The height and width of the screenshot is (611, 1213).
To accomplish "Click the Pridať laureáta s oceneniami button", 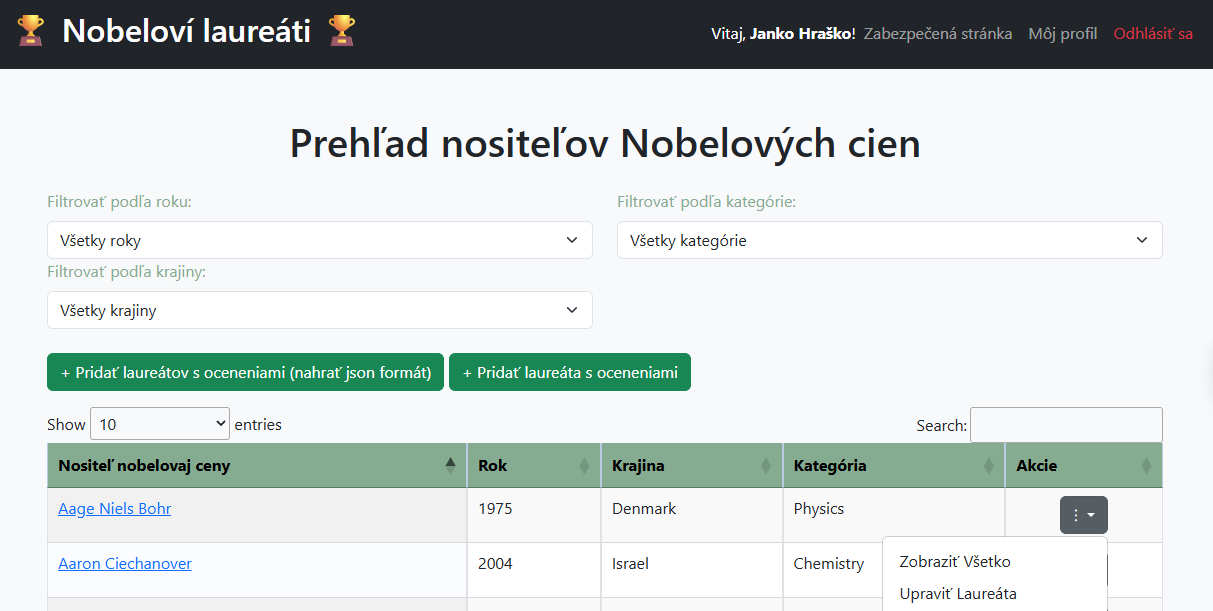I will (x=569, y=371).
